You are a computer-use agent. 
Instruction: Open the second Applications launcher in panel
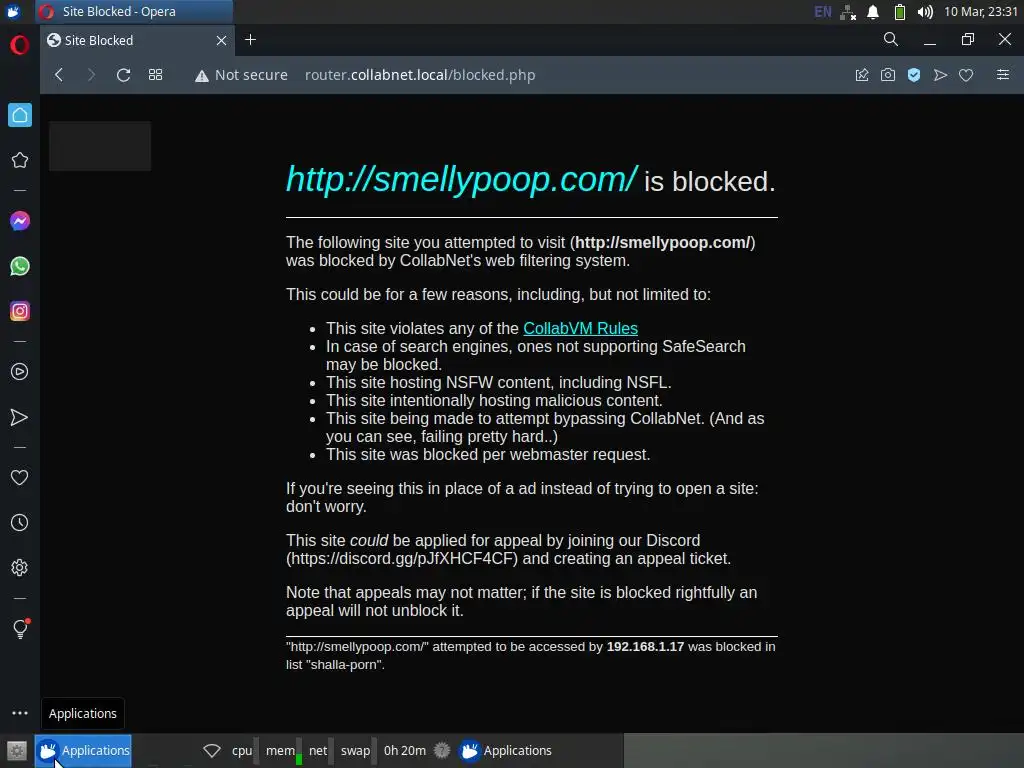coord(505,750)
